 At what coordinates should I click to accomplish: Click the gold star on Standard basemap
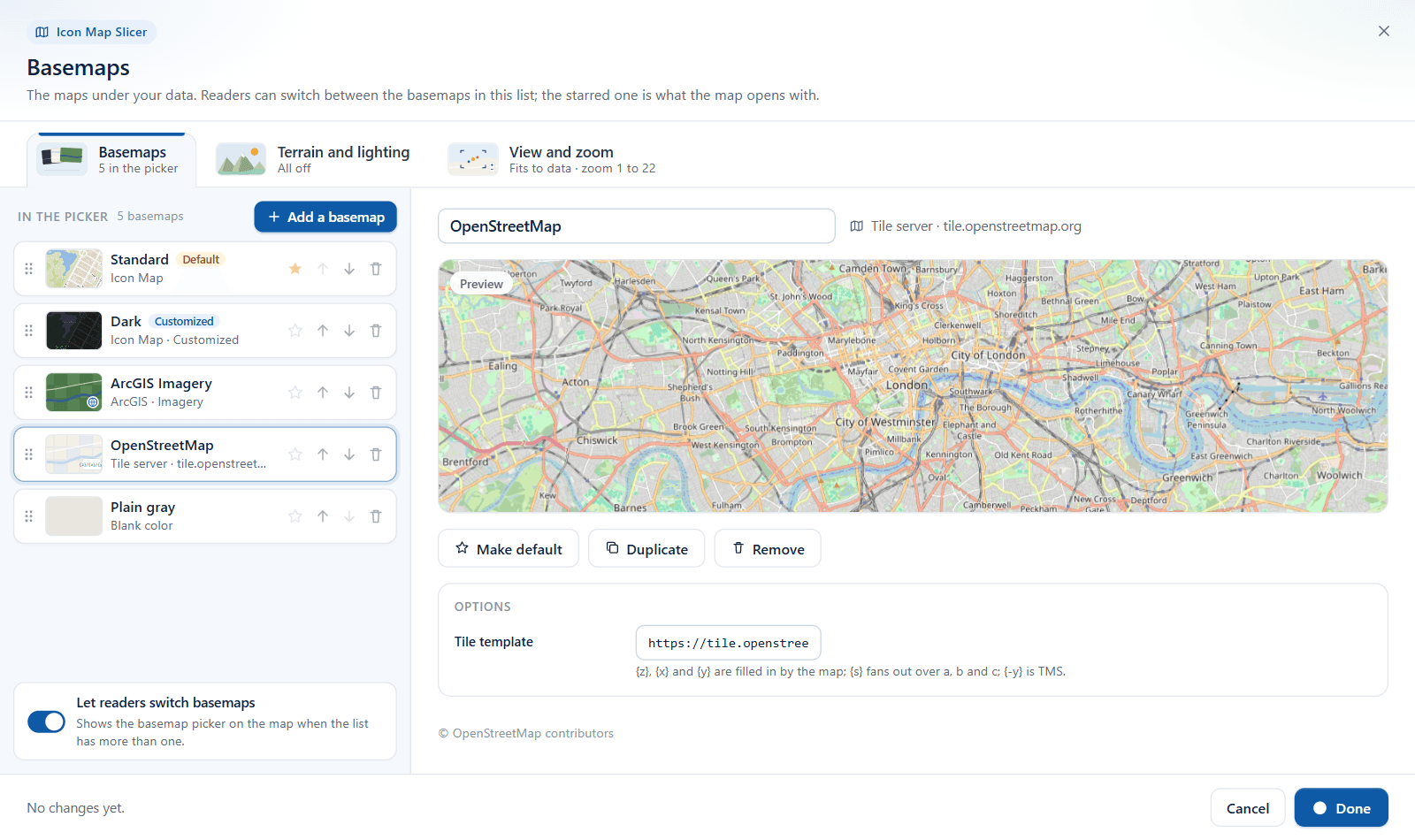(295, 269)
